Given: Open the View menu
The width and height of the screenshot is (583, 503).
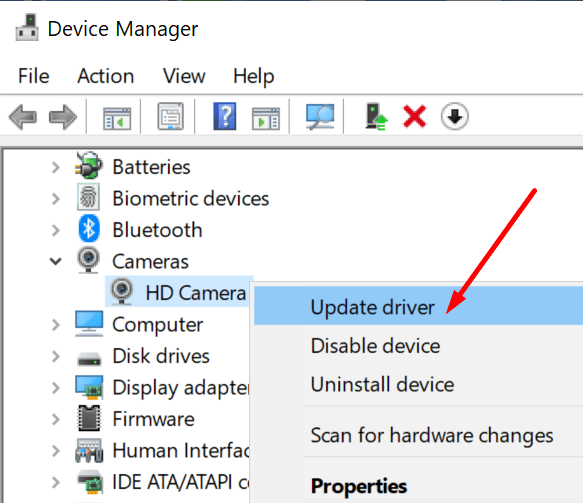Looking at the screenshot, I should 184,76.
